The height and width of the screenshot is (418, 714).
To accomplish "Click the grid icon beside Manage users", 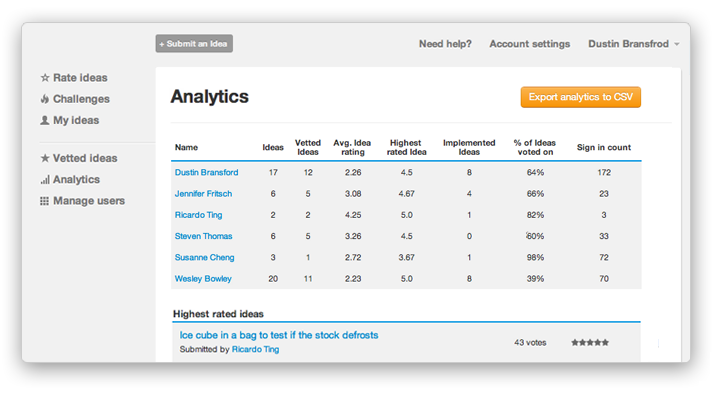I will 45,201.
